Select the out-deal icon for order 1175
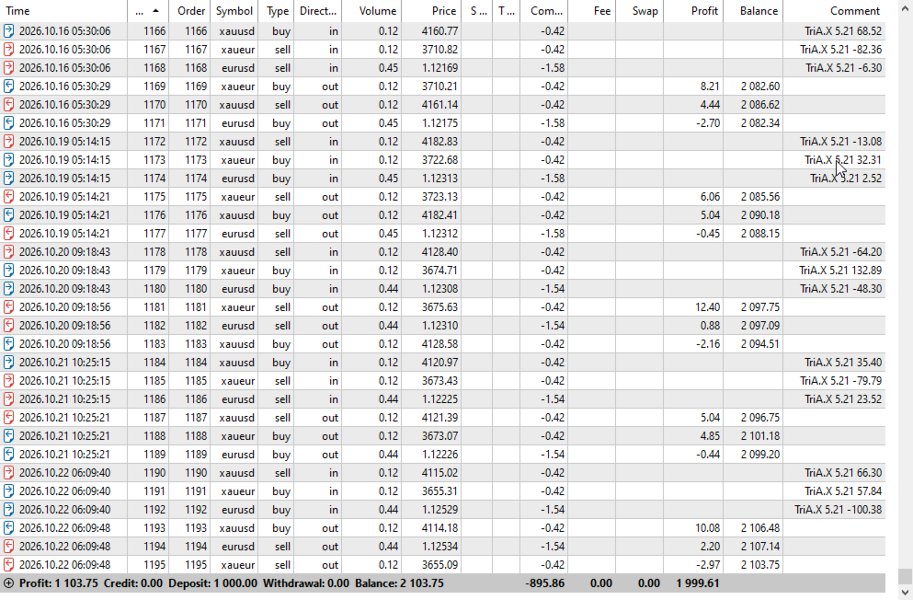Viewport: 913px width, 600px height. tap(8, 197)
